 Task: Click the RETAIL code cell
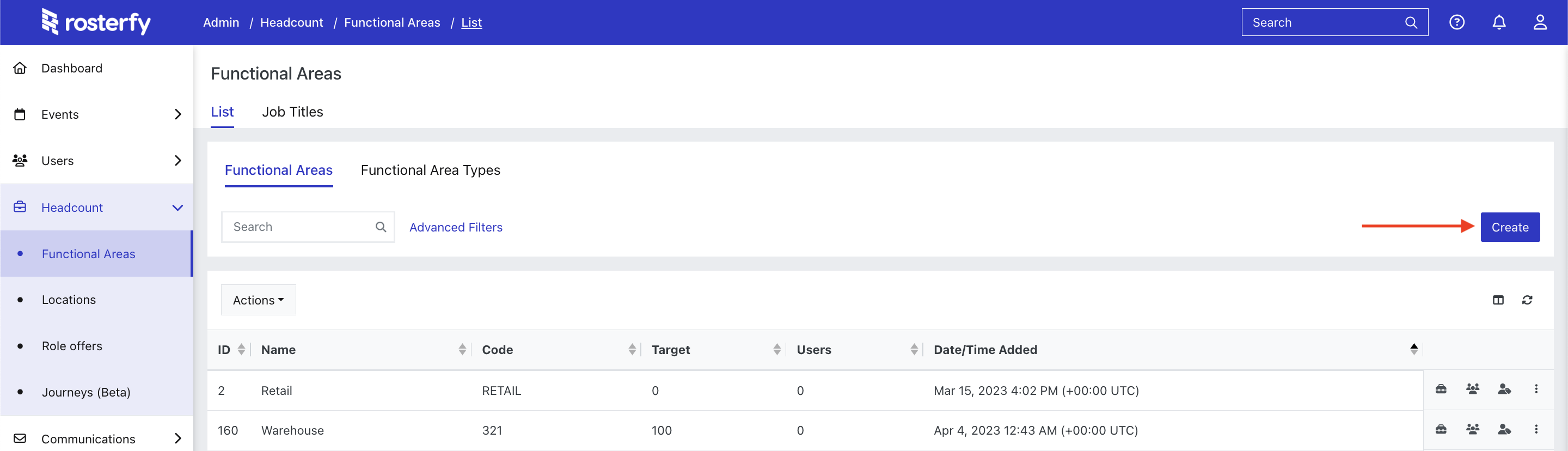pos(501,391)
